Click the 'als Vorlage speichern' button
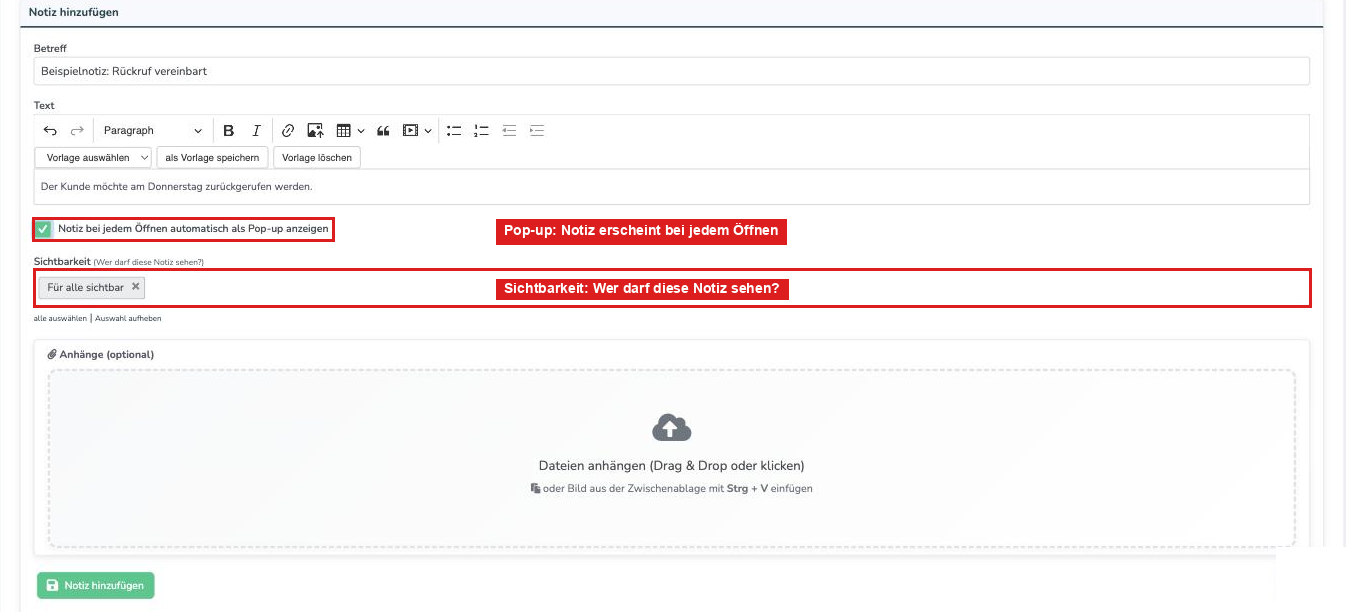 coord(213,158)
